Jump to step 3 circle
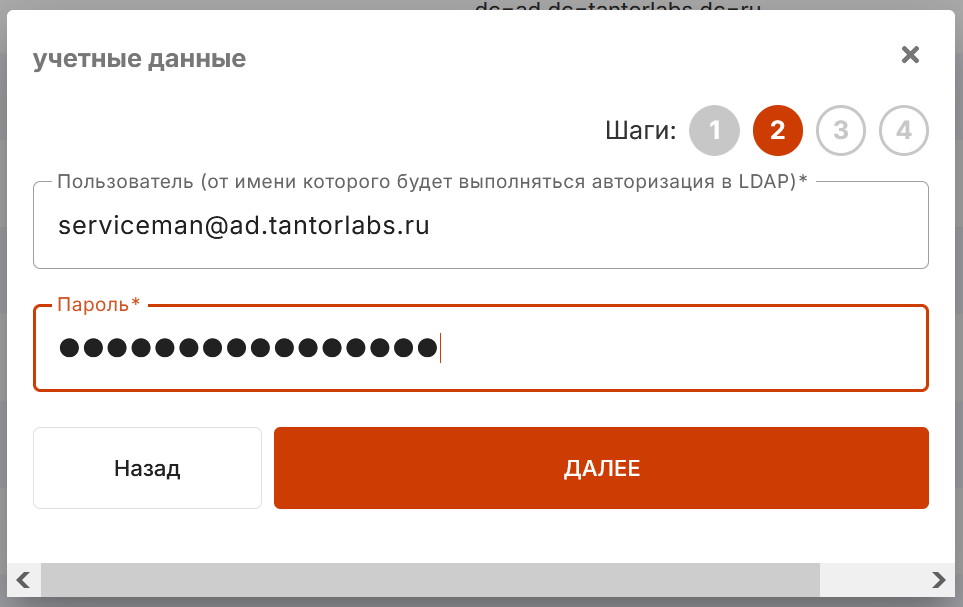963x607 pixels. pyautogui.click(x=841, y=130)
